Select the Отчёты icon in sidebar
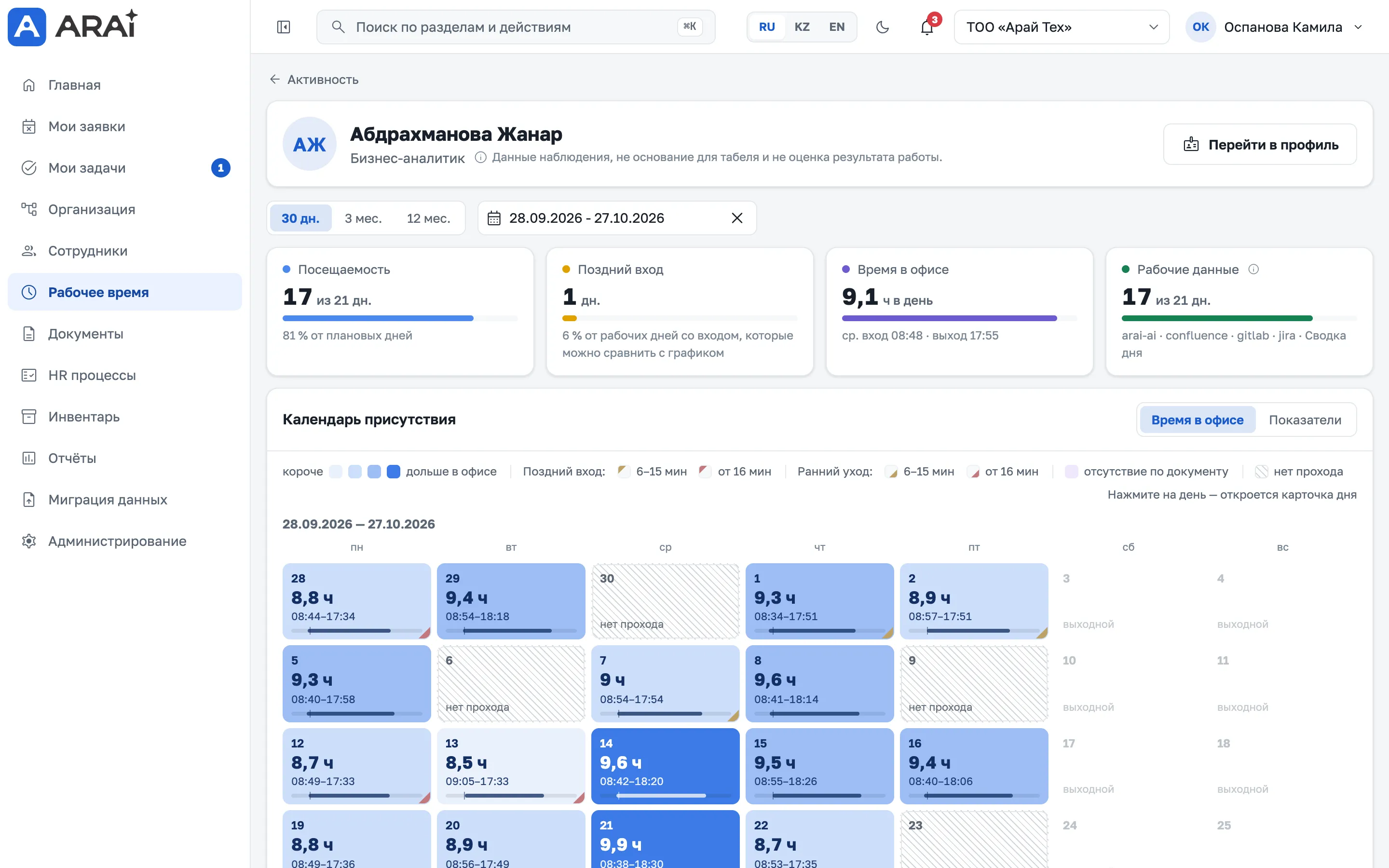 click(29, 458)
